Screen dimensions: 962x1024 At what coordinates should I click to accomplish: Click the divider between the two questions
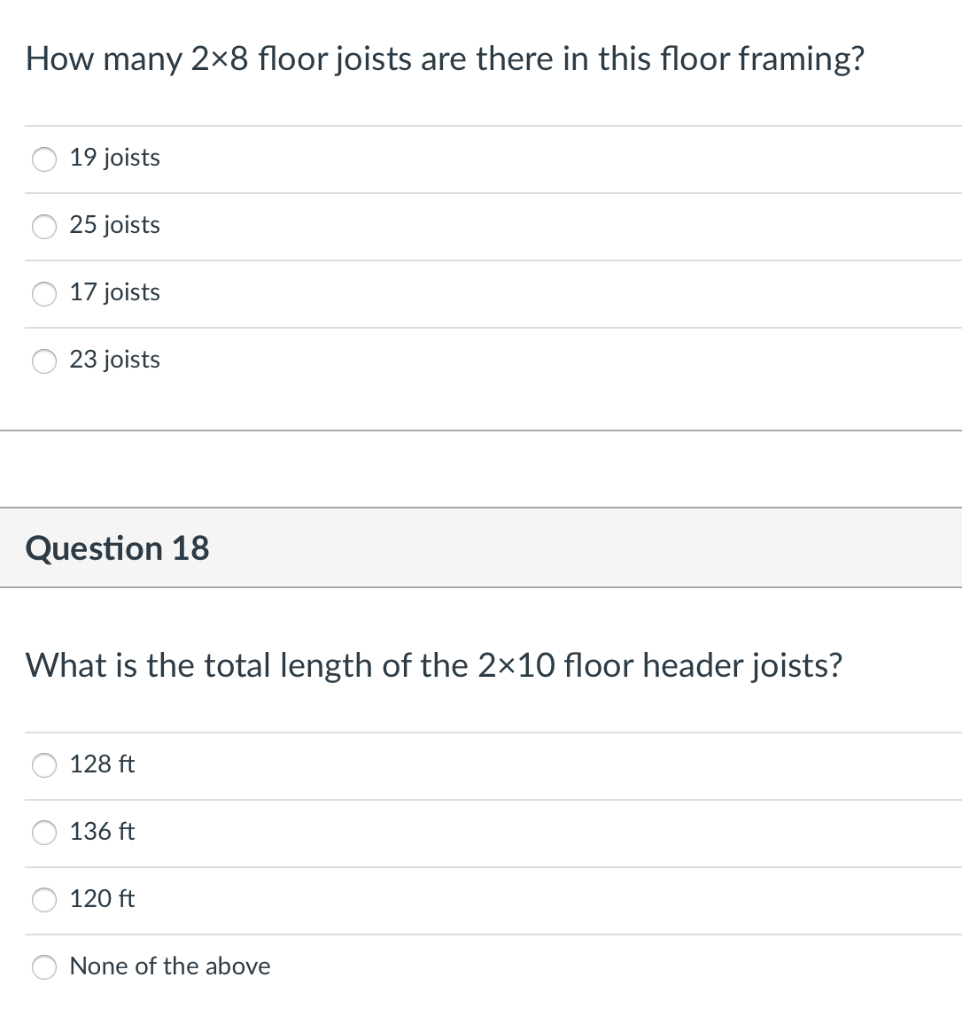click(481, 430)
